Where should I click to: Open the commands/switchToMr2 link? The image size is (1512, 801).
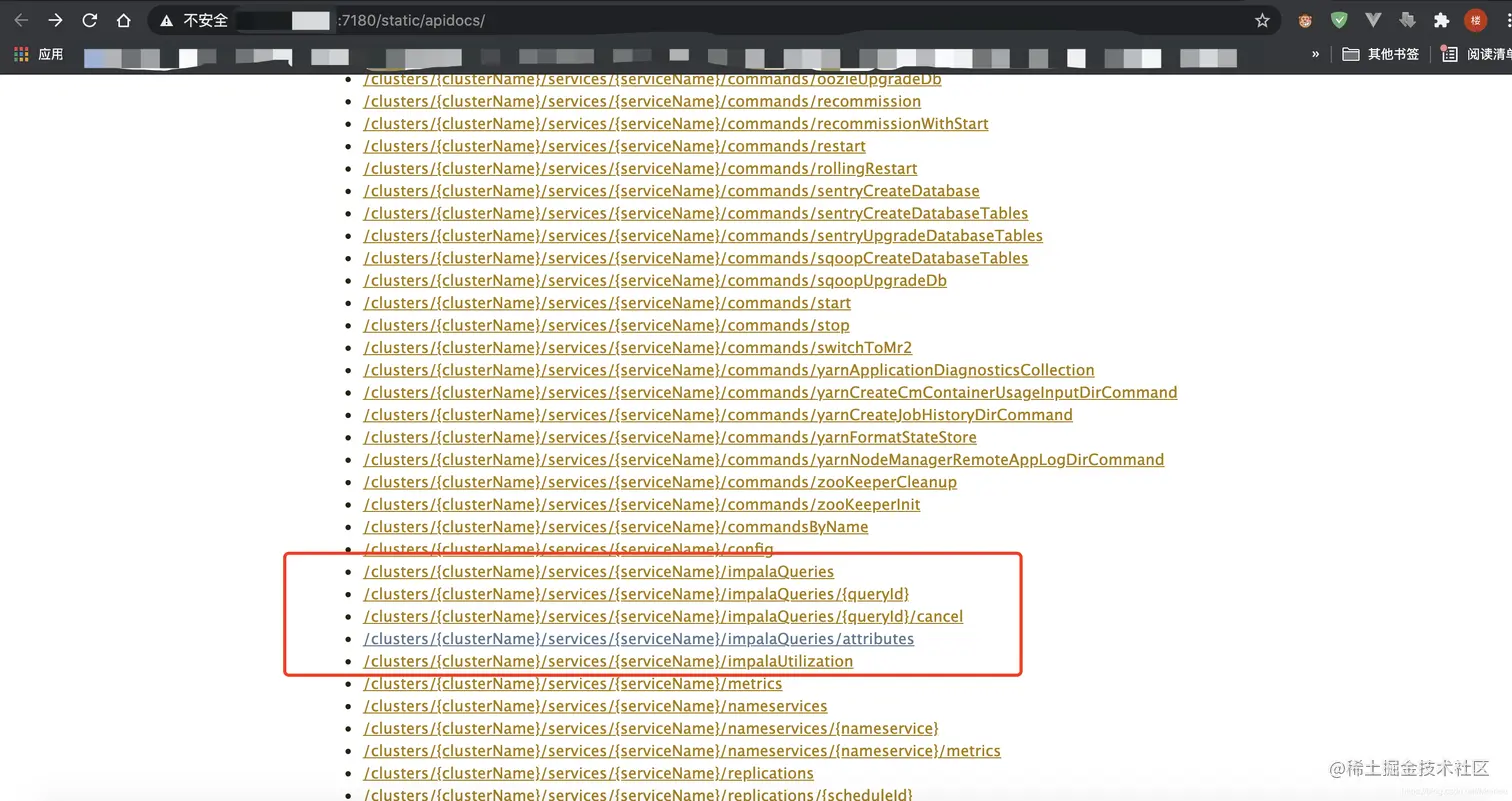point(638,348)
